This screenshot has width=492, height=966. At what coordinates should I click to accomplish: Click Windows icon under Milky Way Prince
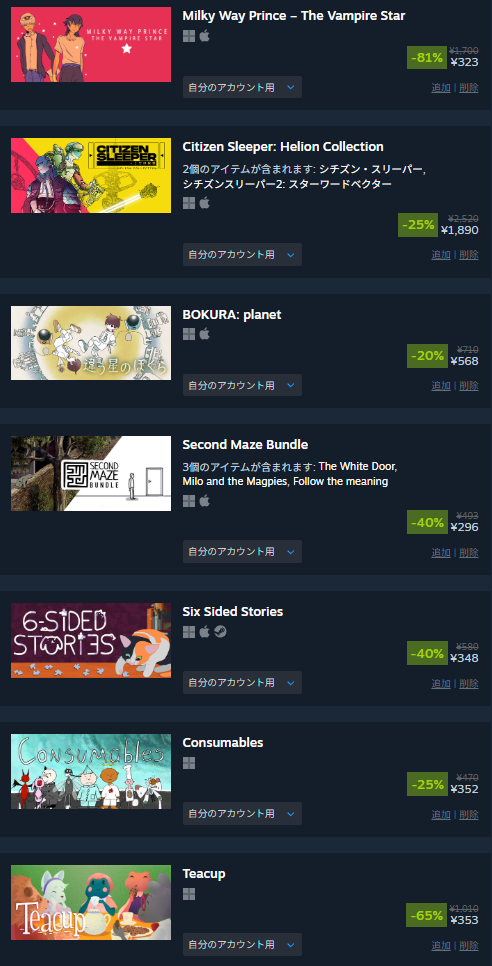(189, 36)
